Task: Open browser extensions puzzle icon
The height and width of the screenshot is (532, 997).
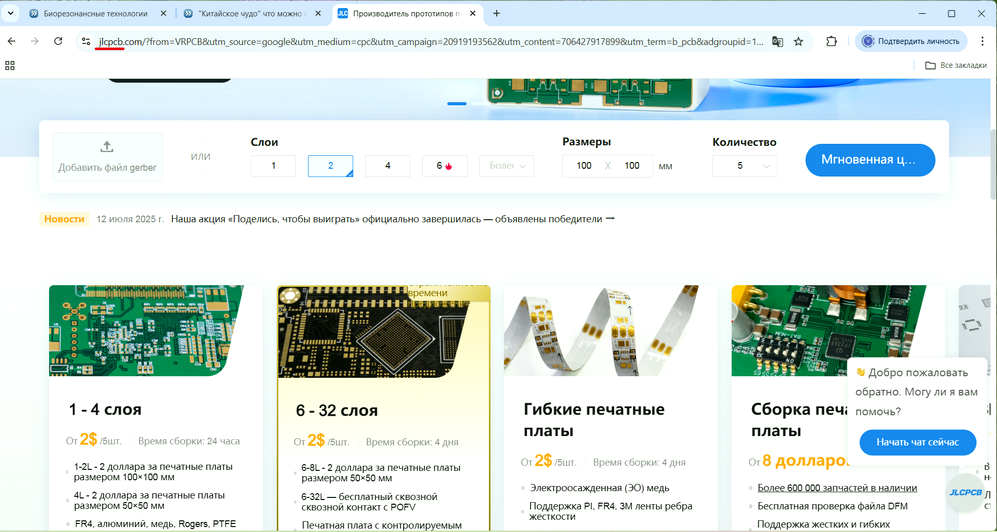Action: (831, 41)
